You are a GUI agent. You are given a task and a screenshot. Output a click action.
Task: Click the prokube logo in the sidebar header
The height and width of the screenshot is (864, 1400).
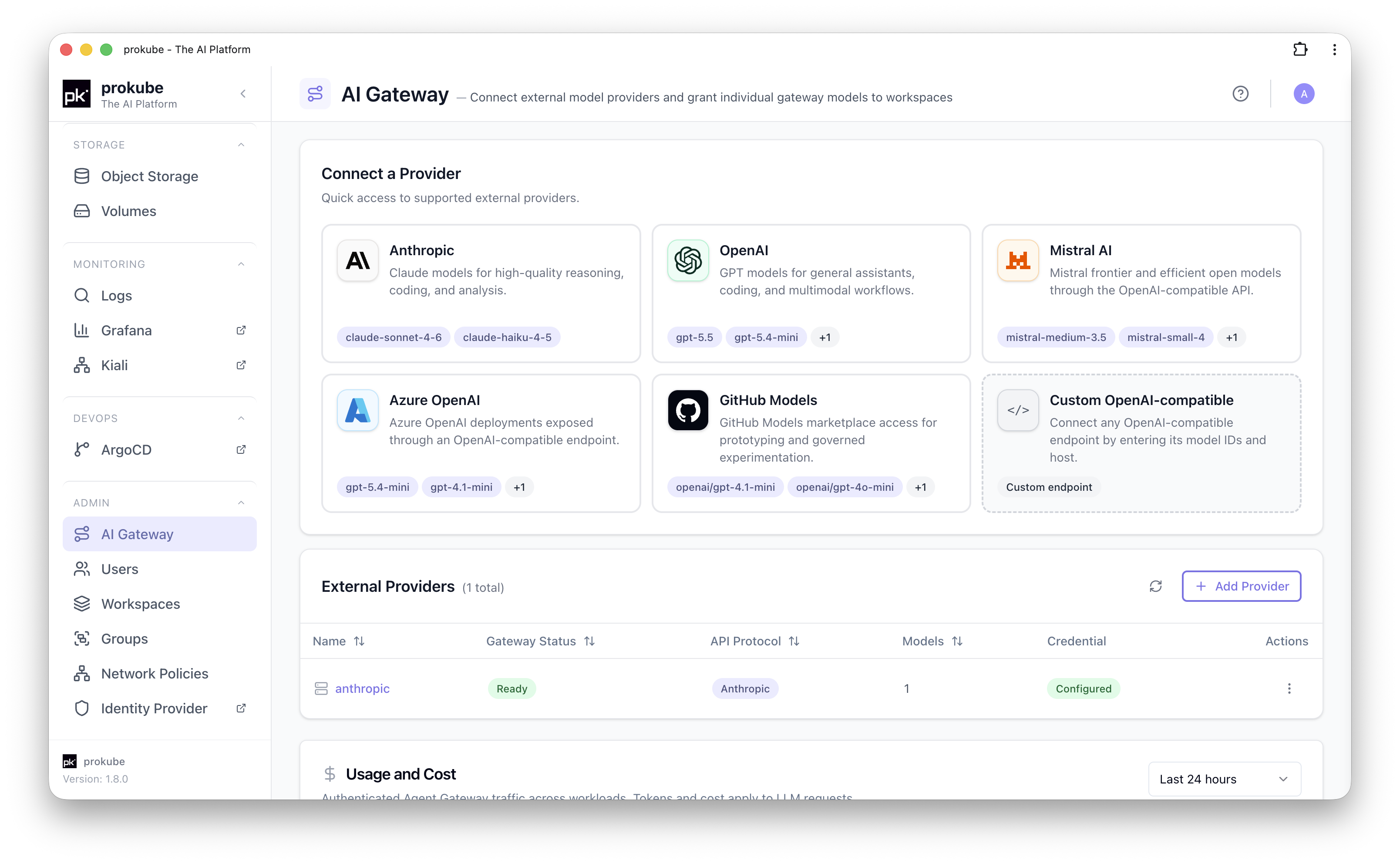coord(77,94)
